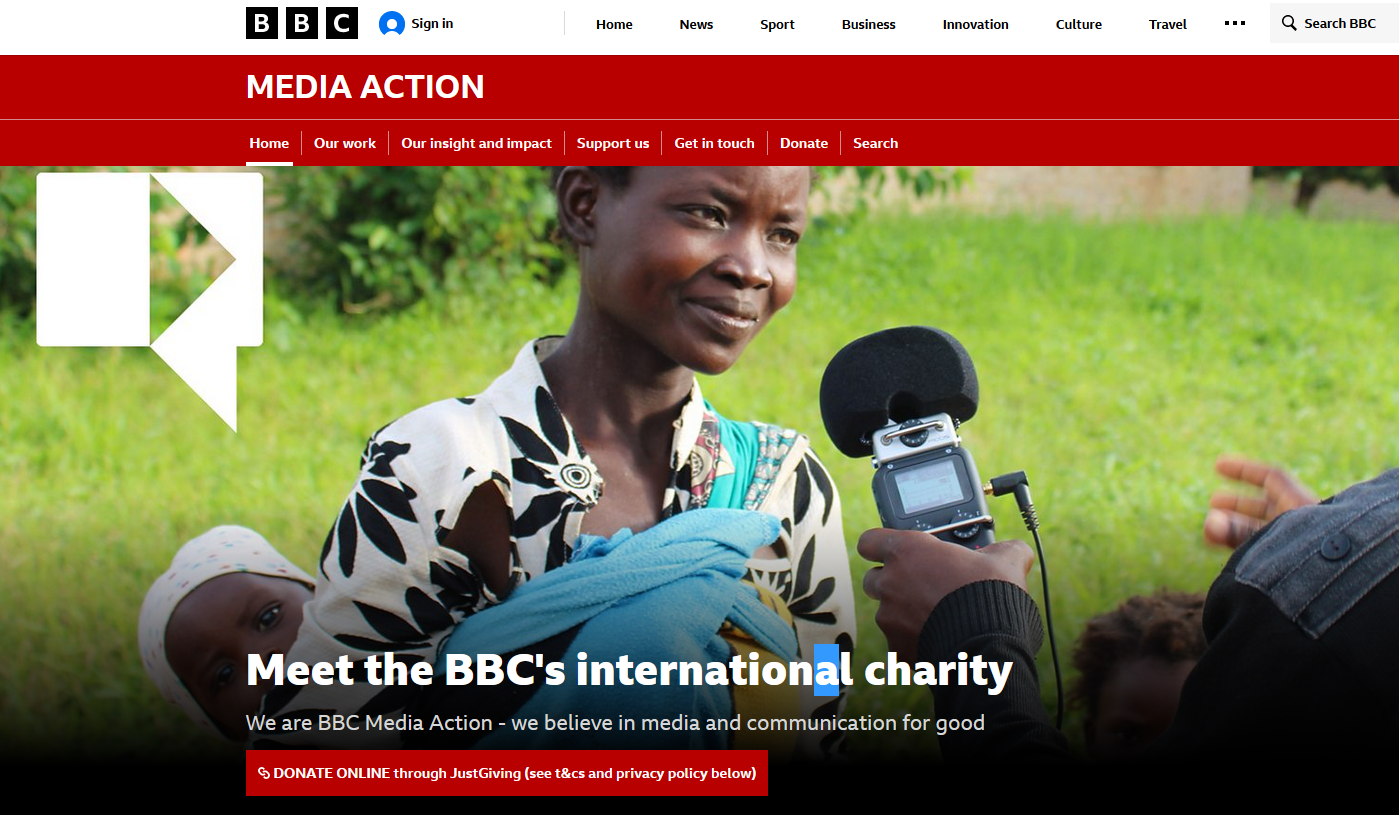
Task: Open the Travel section
Action: [x=1168, y=24]
